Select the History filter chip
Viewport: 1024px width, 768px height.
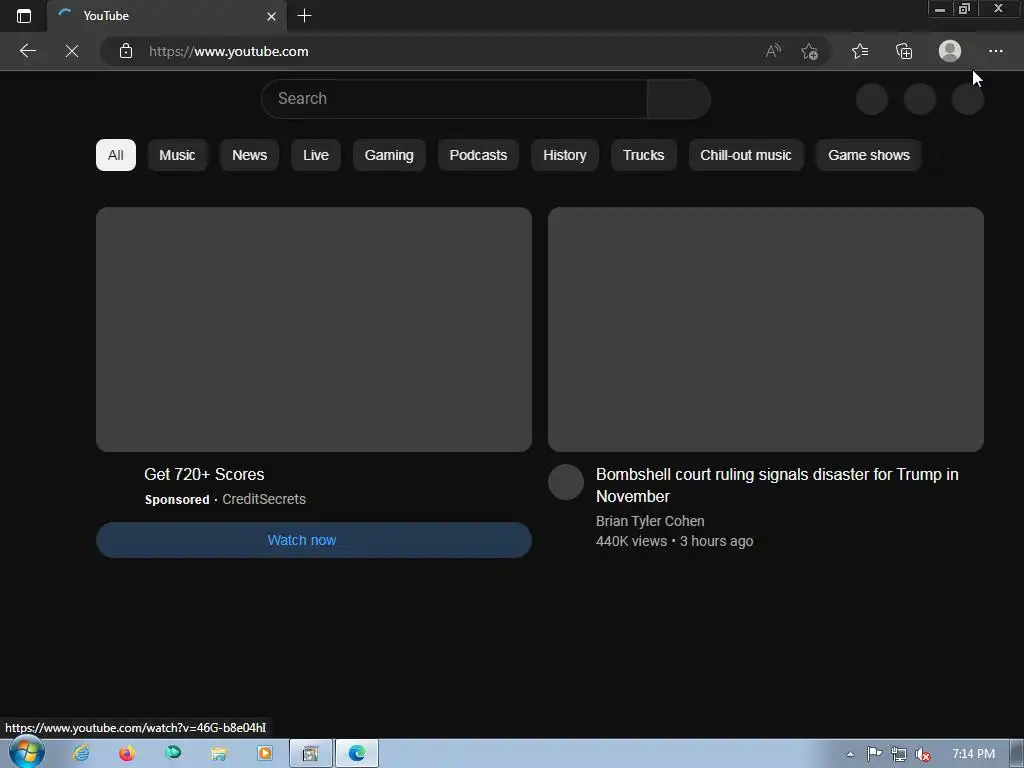[x=565, y=155]
